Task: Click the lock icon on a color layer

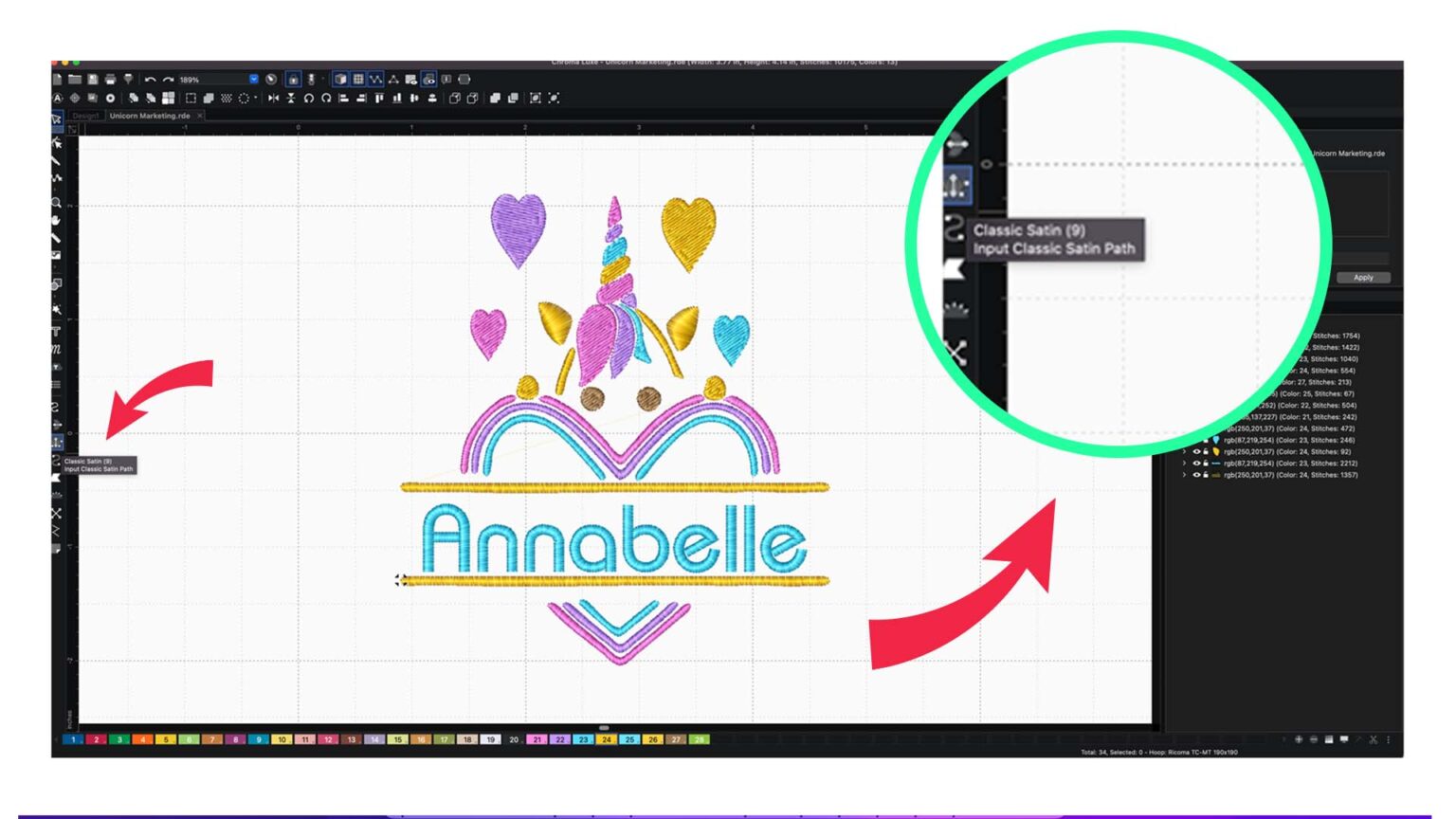Action: tap(1206, 451)
